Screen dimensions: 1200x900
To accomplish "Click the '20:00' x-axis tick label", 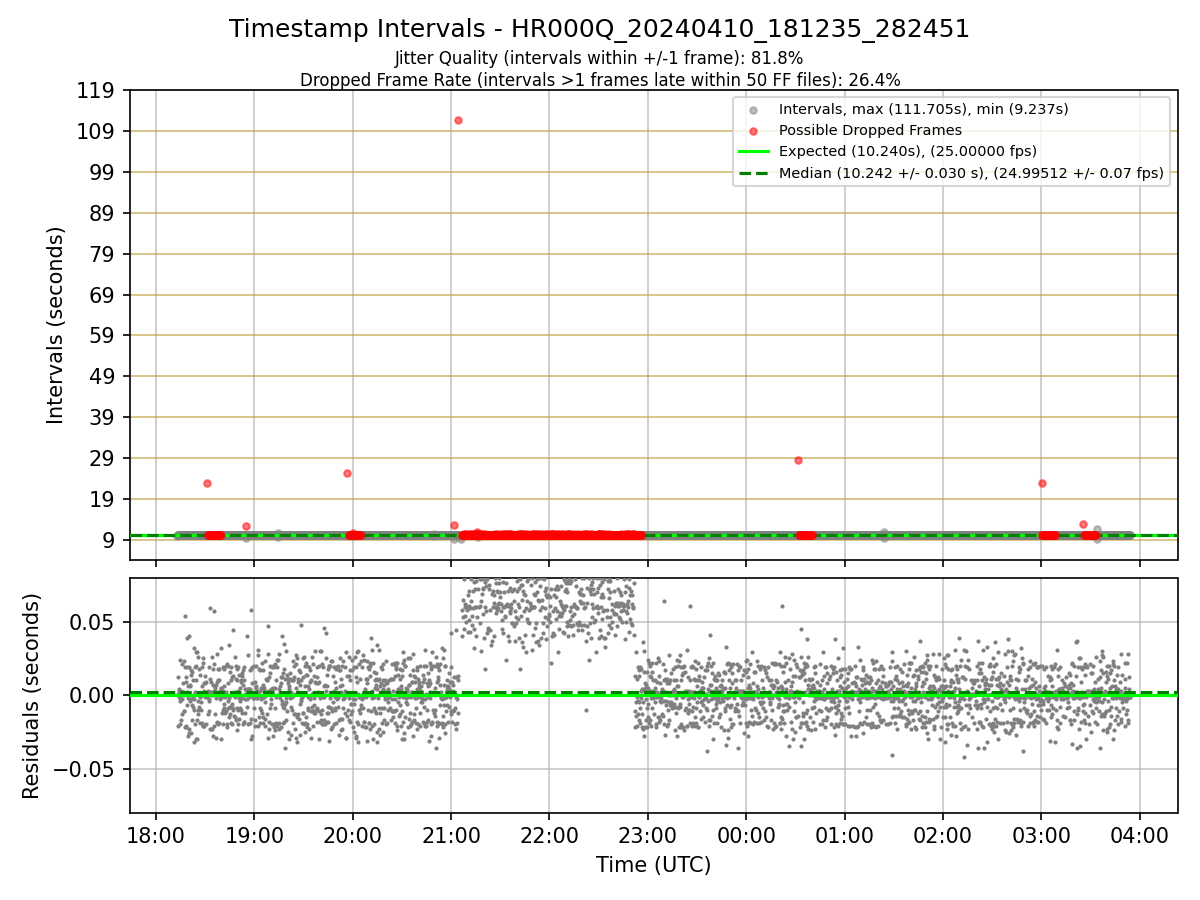I will 352,834.
